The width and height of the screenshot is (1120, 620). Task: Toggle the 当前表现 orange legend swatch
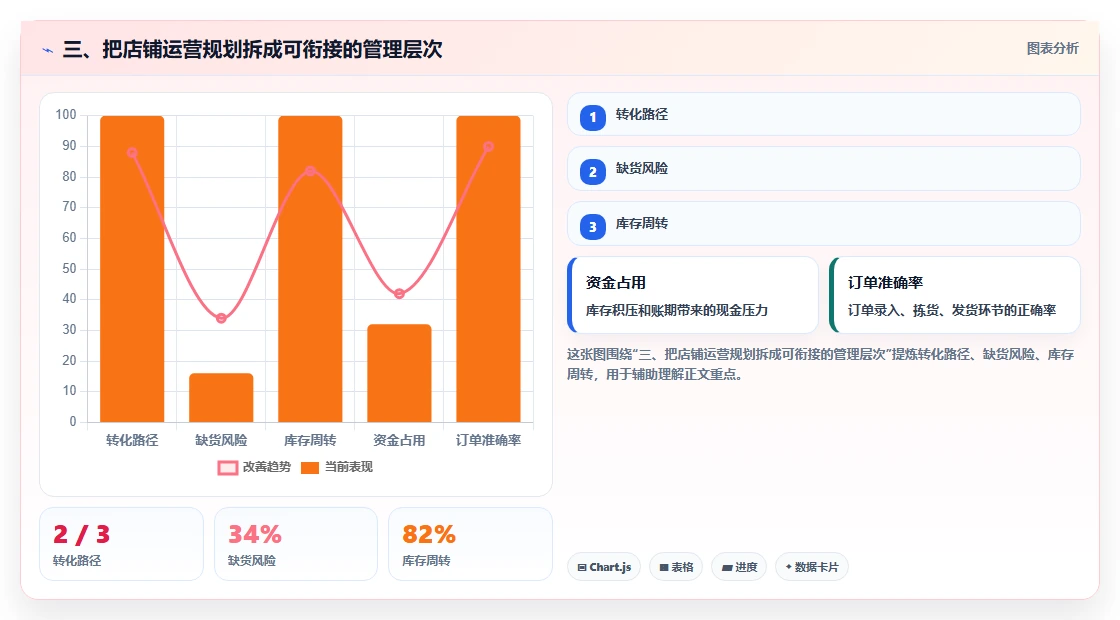(309, 468)
